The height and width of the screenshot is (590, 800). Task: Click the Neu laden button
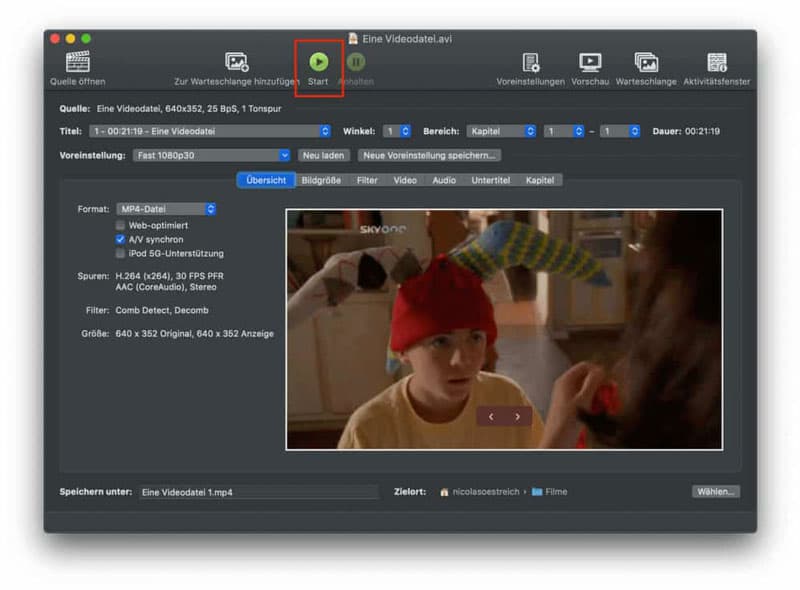click(323, 155)
